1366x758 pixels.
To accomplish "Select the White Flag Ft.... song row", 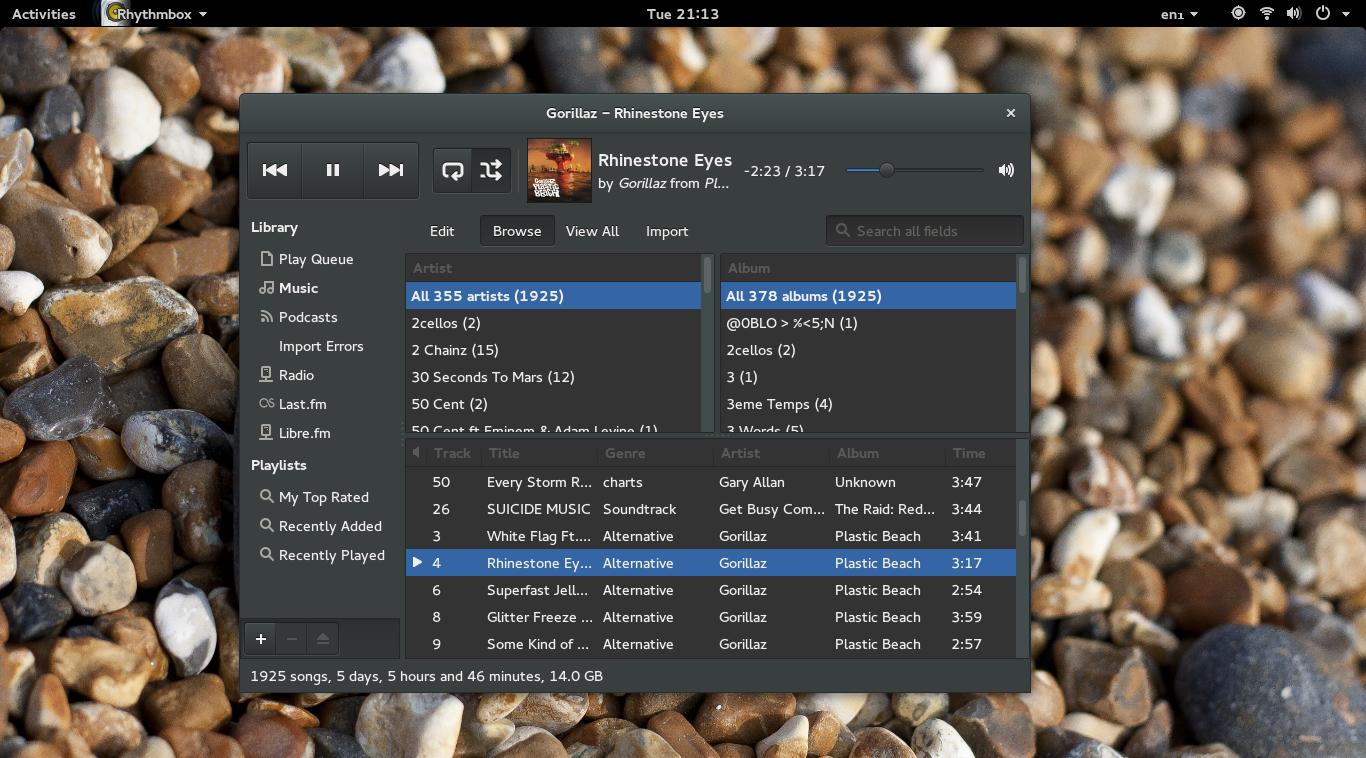I will pyautogui.click(x=711, y=536).
